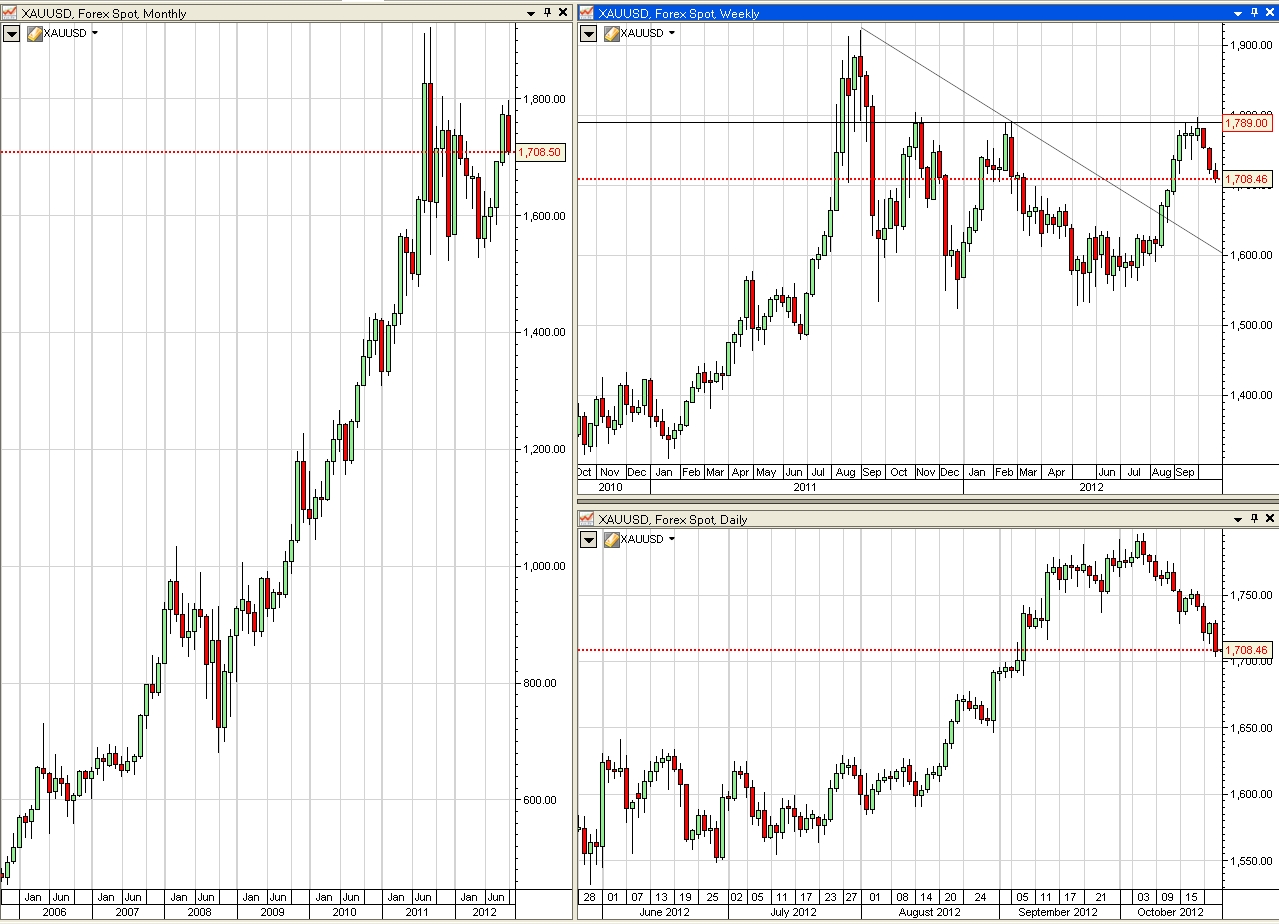Click the XAUUSD symbol label in Daily chart
Screen dimensions: 1279x924
click(642, 539)
